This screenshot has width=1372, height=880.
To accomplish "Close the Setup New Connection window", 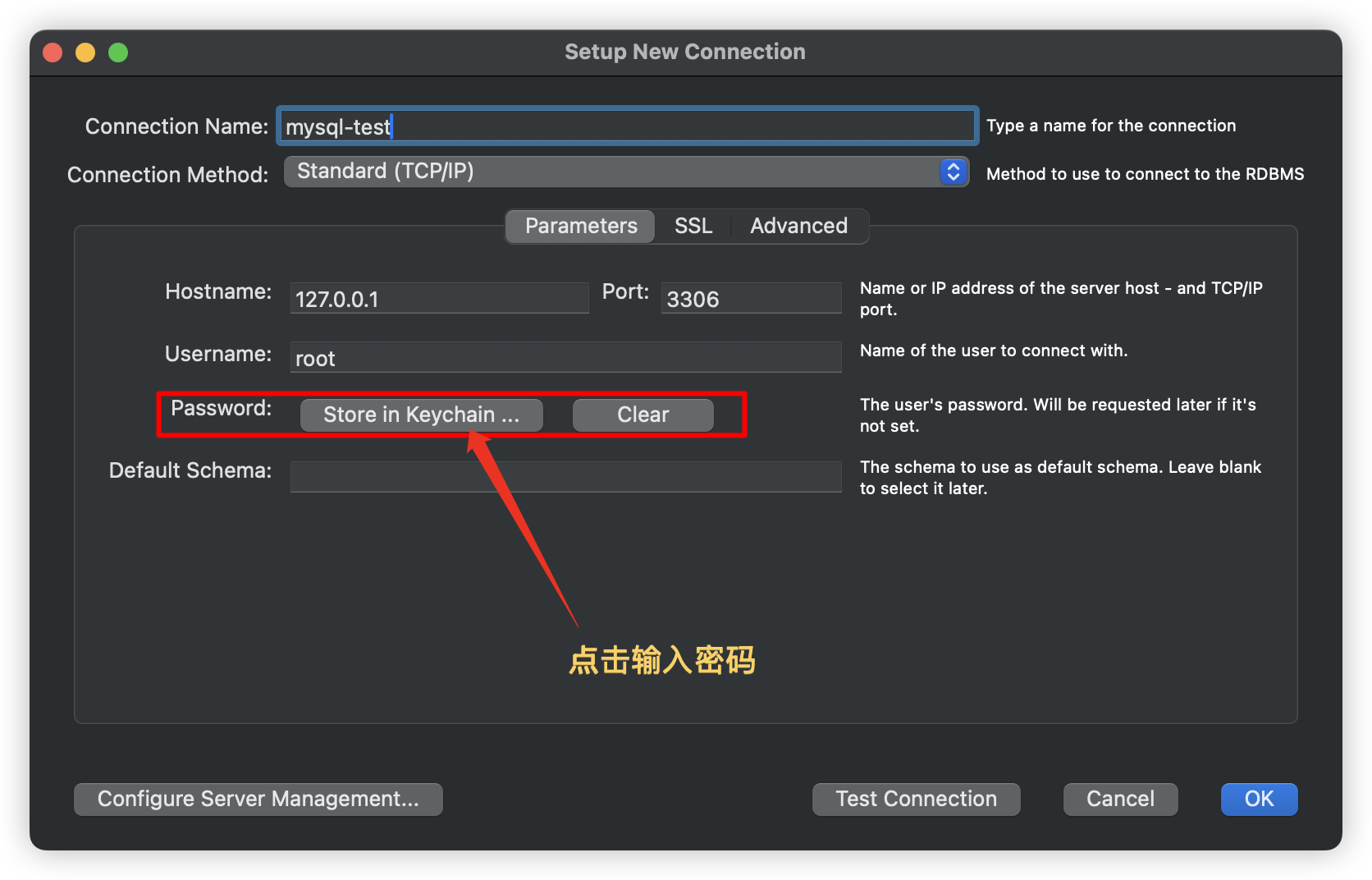I will tap(53, 53).
